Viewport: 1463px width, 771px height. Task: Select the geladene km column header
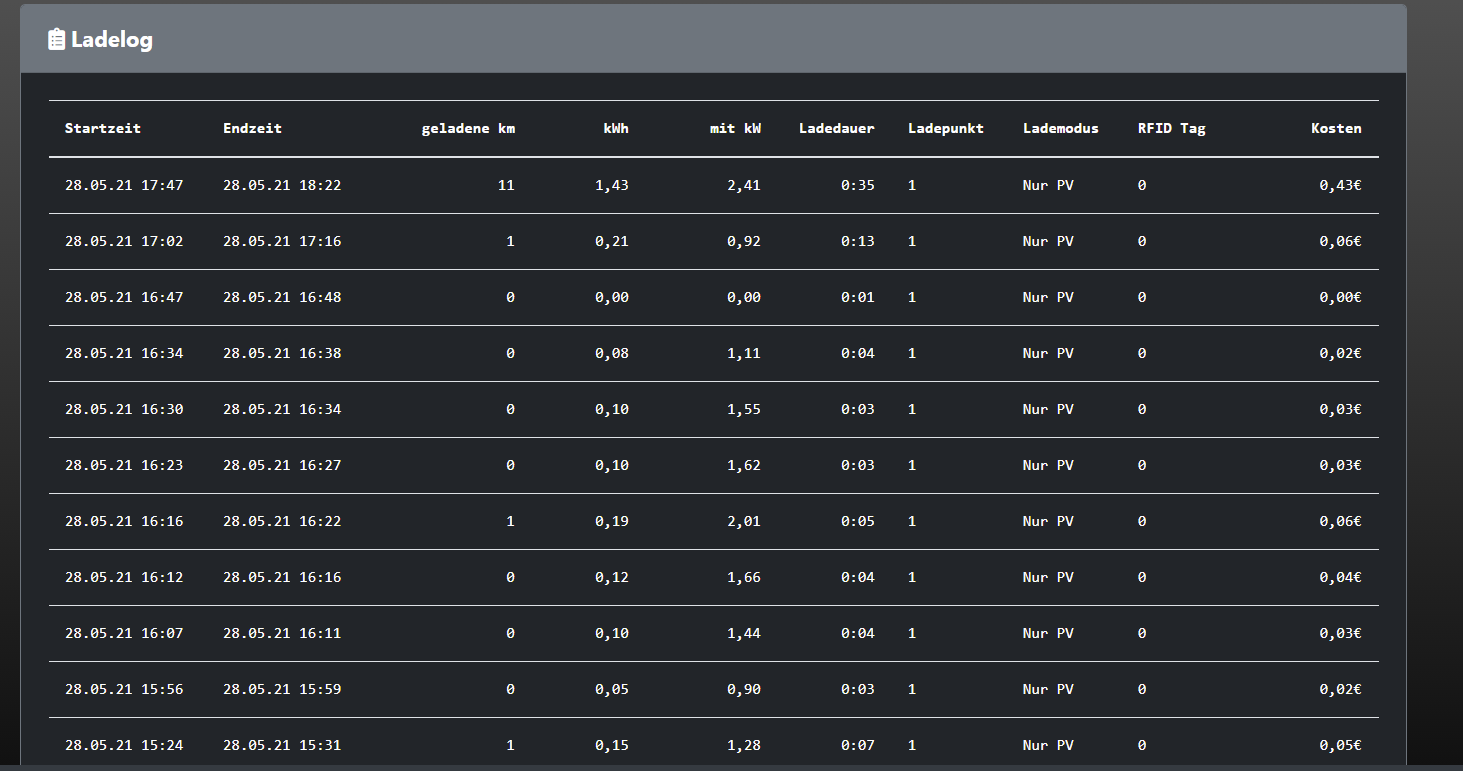click(468, 128)
